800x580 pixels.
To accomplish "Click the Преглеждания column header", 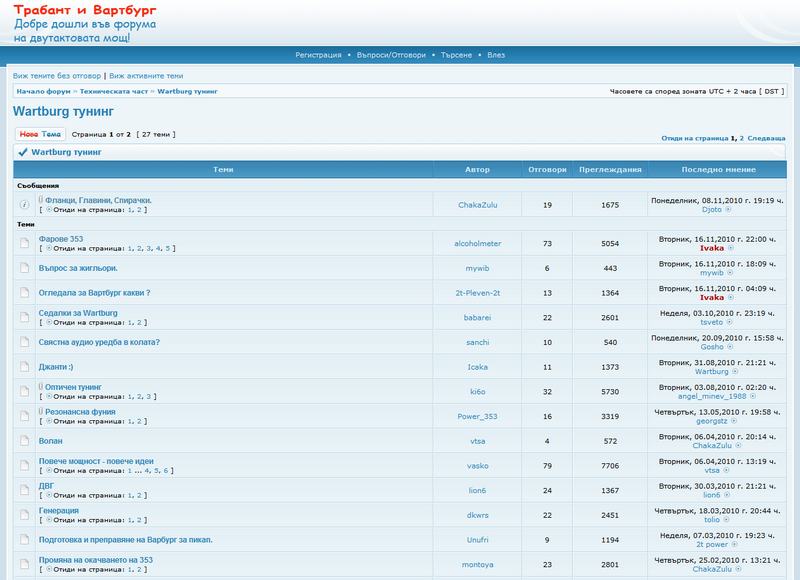I will coord(610,169).
